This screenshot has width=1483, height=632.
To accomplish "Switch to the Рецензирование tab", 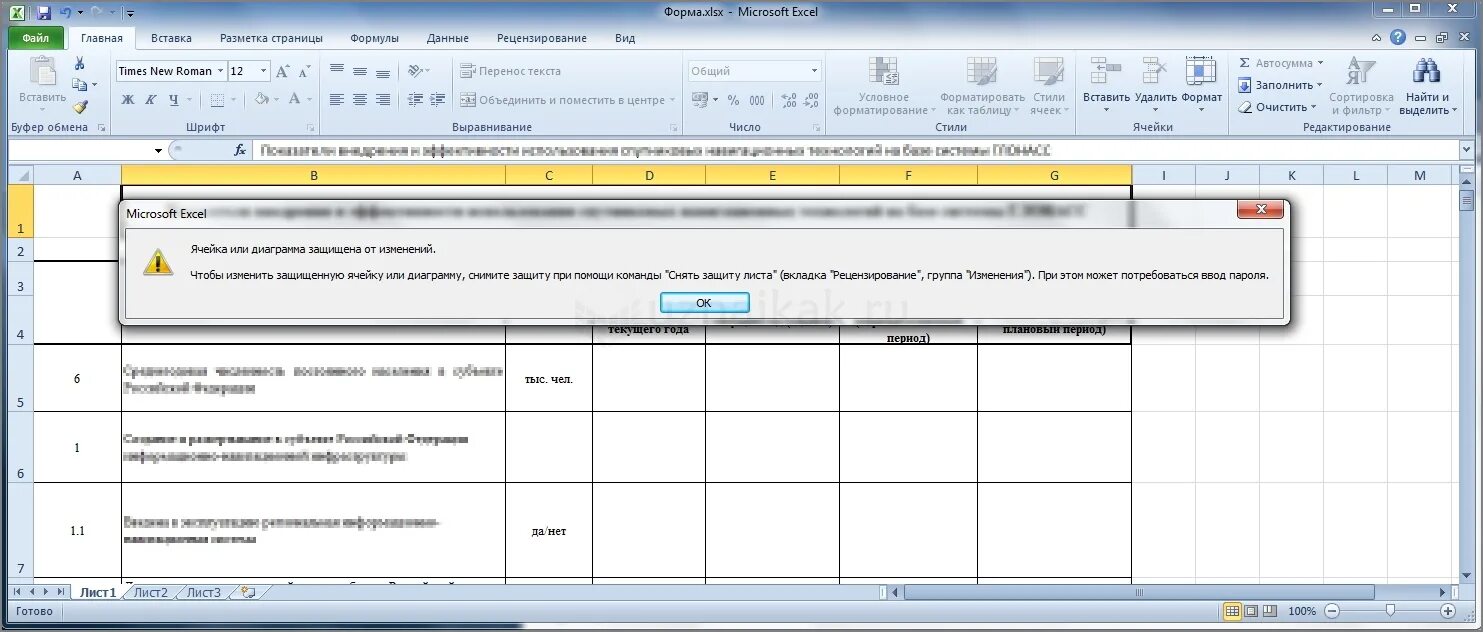I will click(x=541, y=38).
